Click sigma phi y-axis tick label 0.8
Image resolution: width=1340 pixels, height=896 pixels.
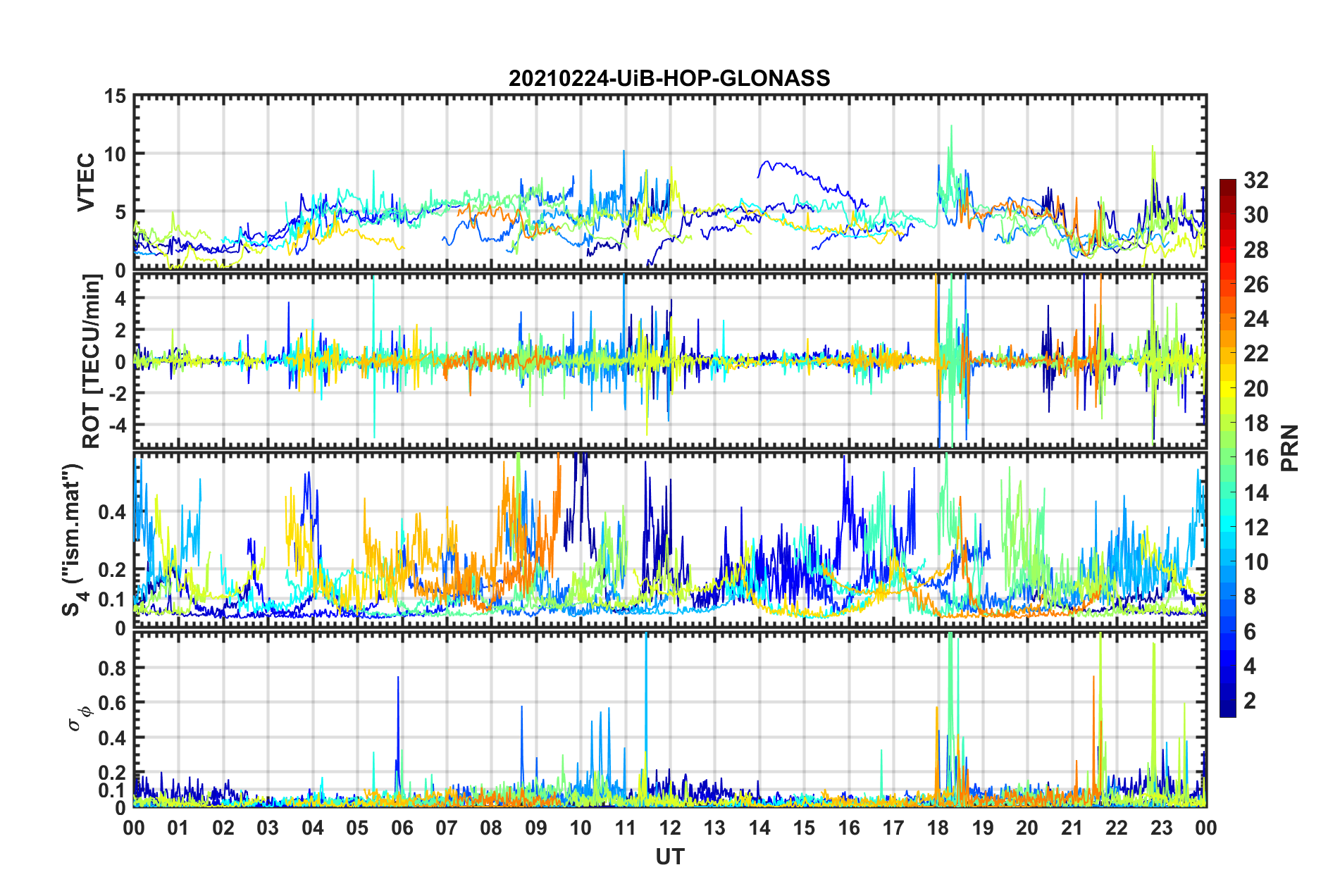(x=112, y=667)
